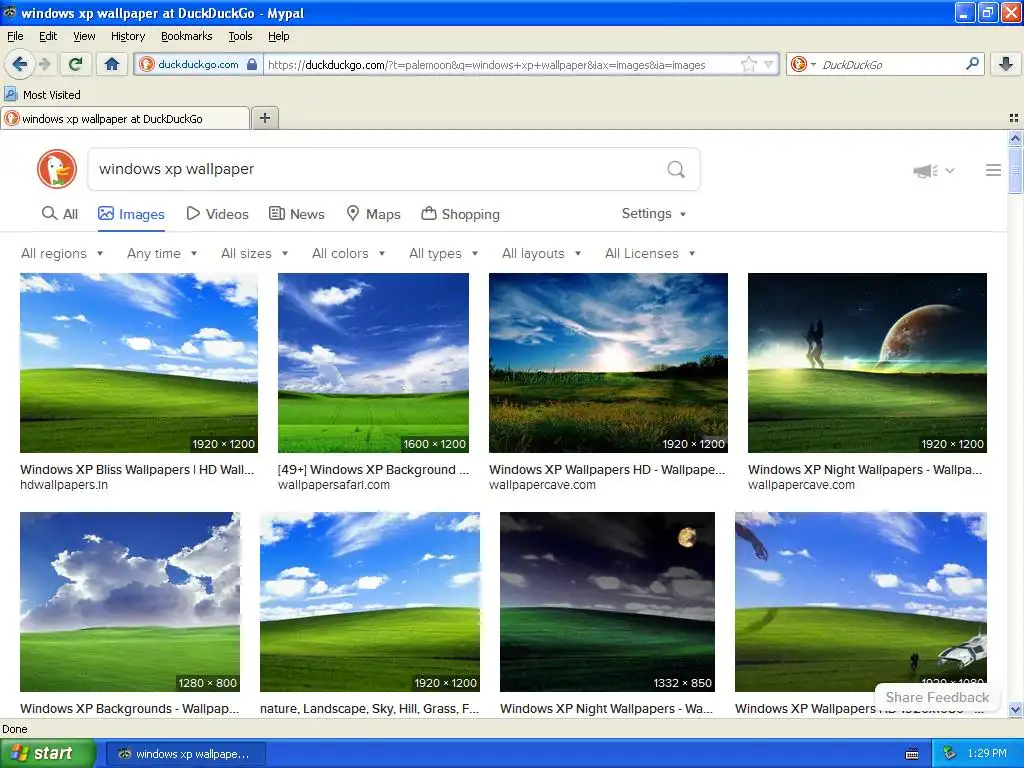Click the tray icon beside the clock
The width and height of the screenshot is (1024, 768).
tap(950, 753)
